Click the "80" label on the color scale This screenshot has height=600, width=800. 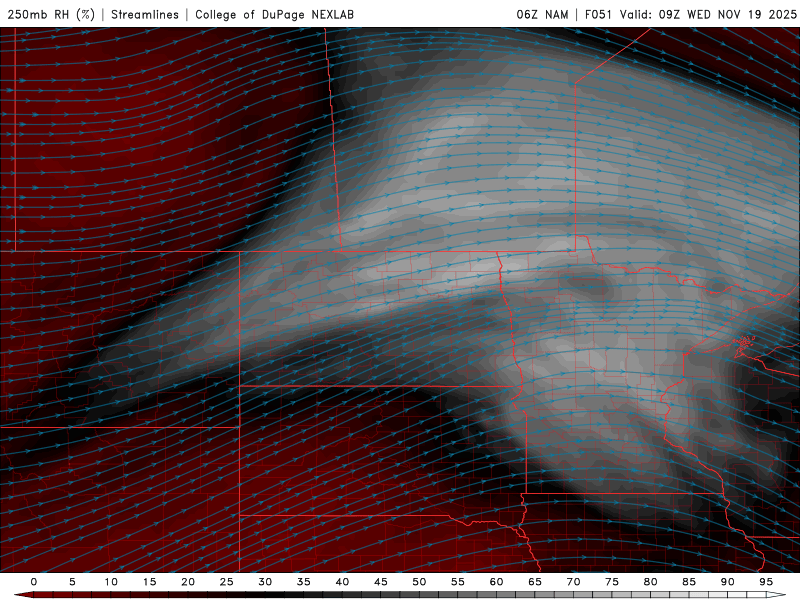tap(650, 582)
